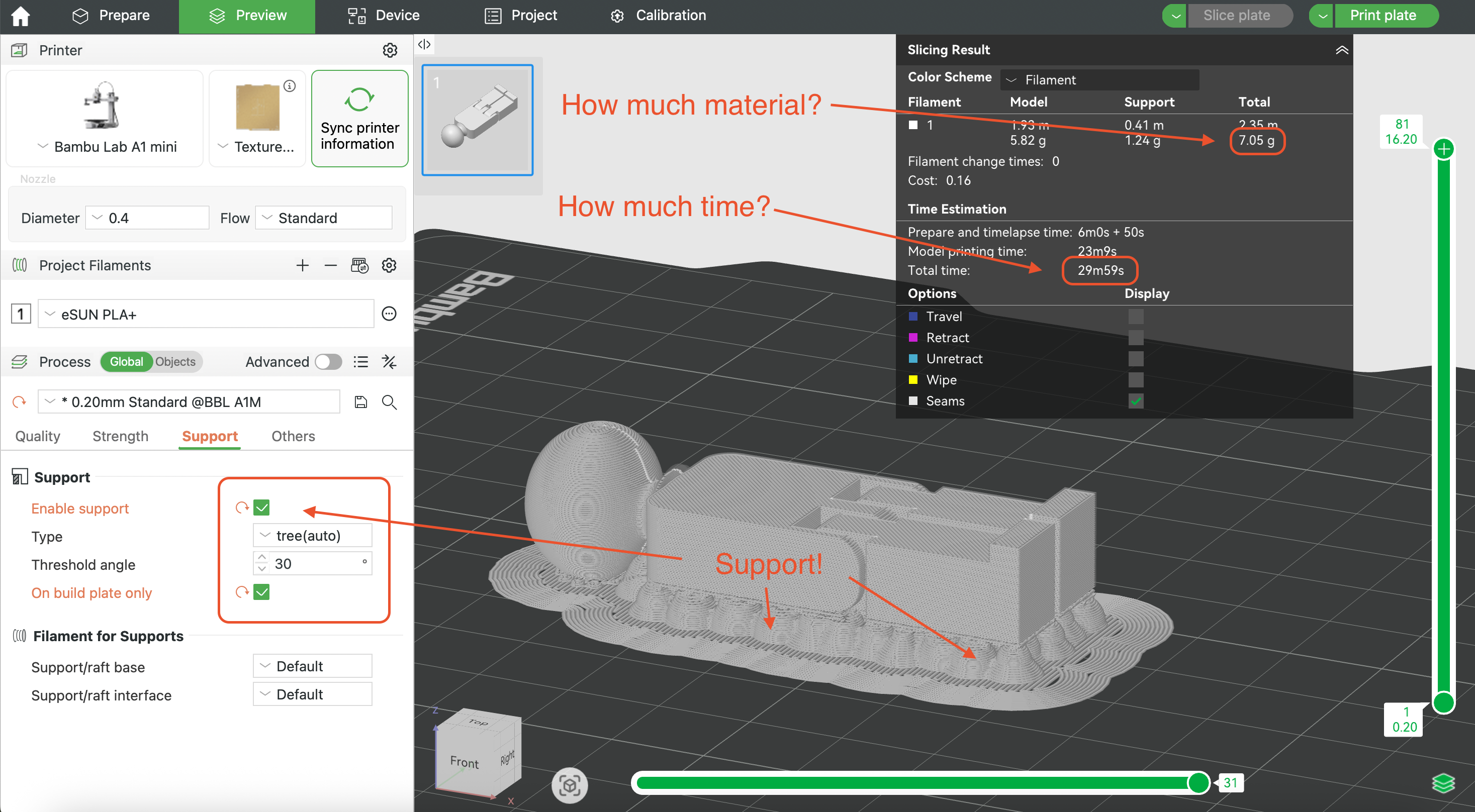Click Sync printer information button

(x=359, y=119)
